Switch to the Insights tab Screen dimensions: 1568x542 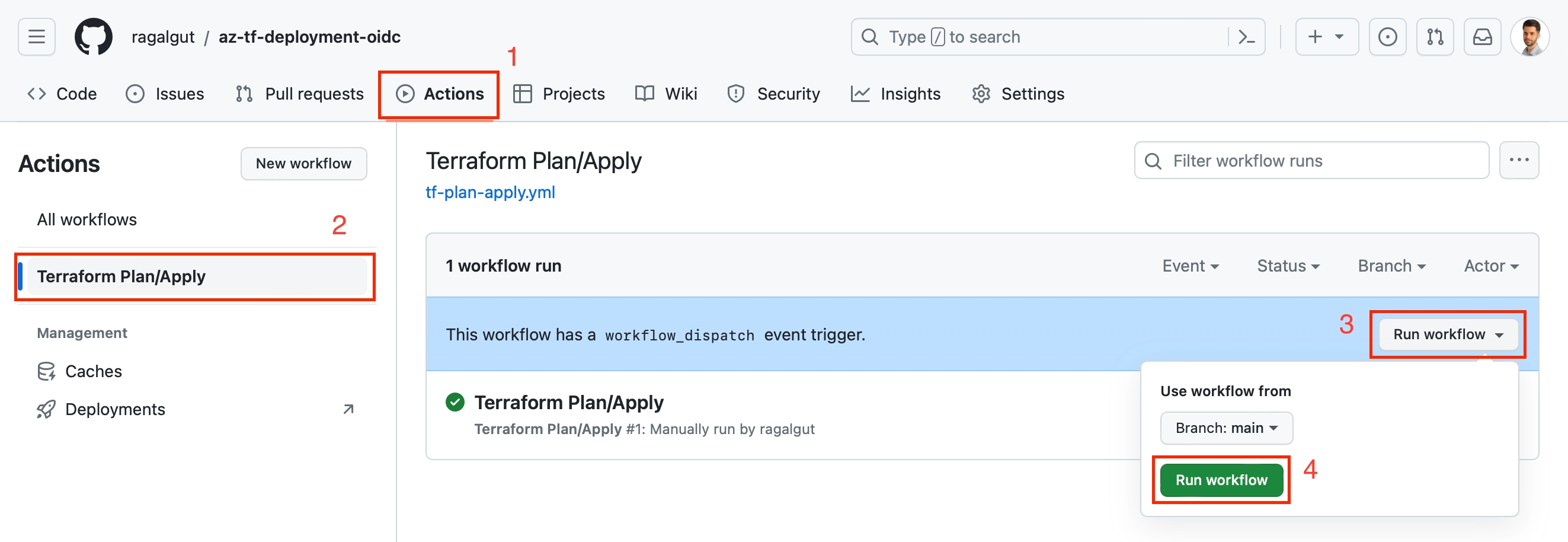coord(895,94)
